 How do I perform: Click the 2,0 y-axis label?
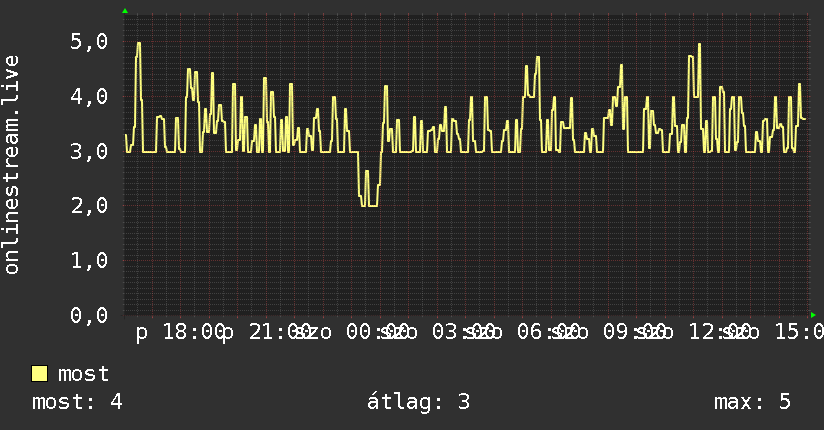(x=89, y=206)
